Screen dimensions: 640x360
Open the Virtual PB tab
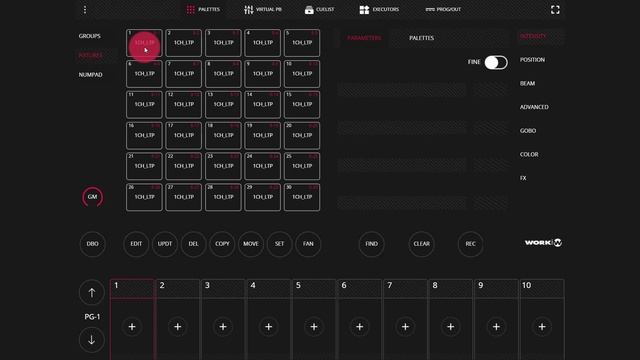click(x=263, y=9)
